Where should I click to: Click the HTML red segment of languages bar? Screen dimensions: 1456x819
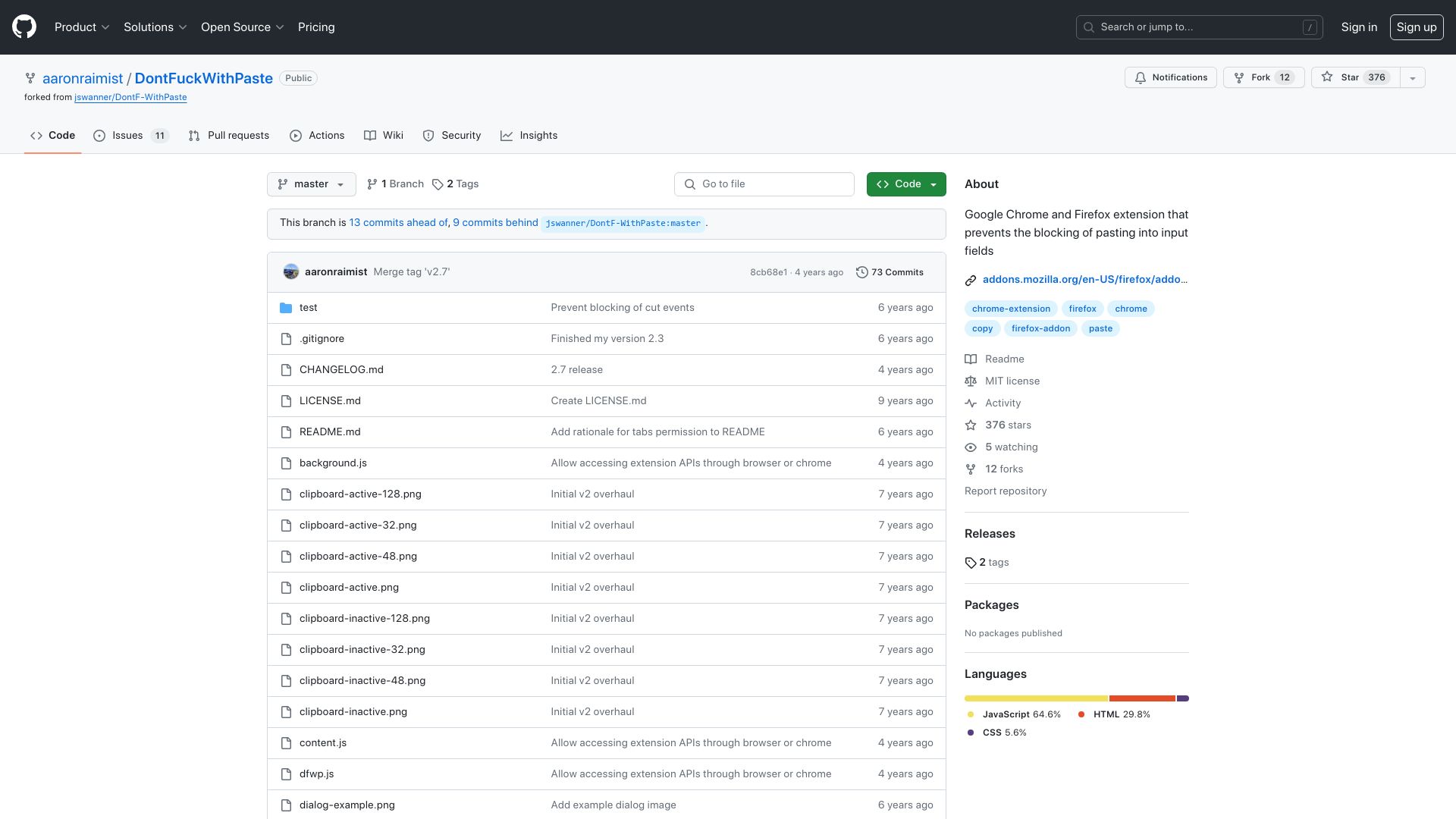click(x=1142, y=698)
